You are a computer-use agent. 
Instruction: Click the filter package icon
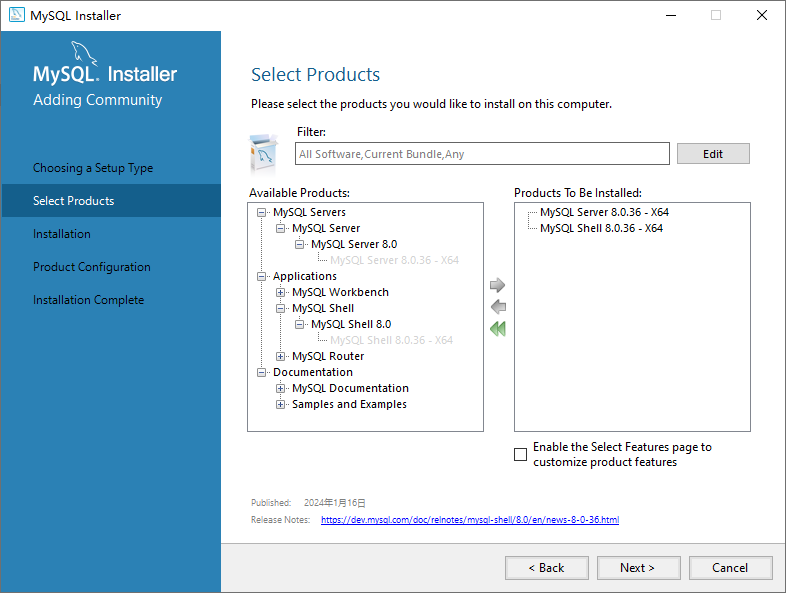pyautogui.click(x=263, y=154)
